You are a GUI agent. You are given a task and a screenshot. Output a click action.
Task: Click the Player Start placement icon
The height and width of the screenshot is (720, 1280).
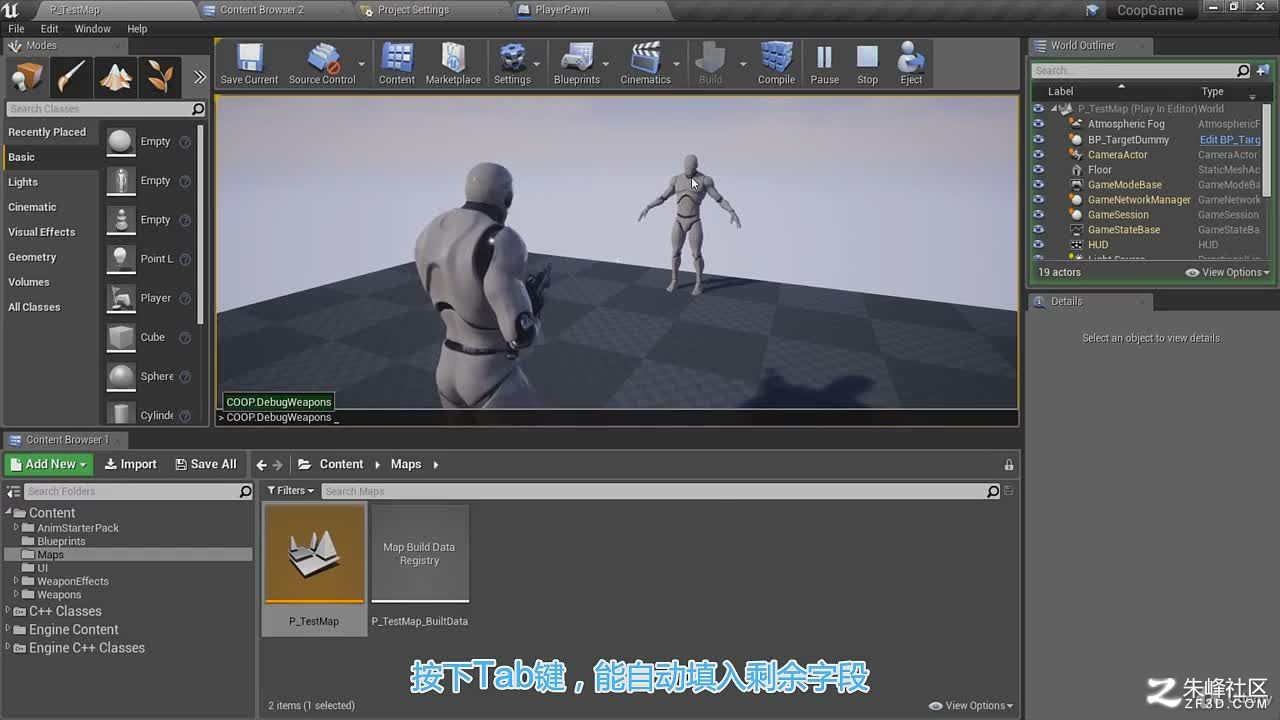point(121,298)
